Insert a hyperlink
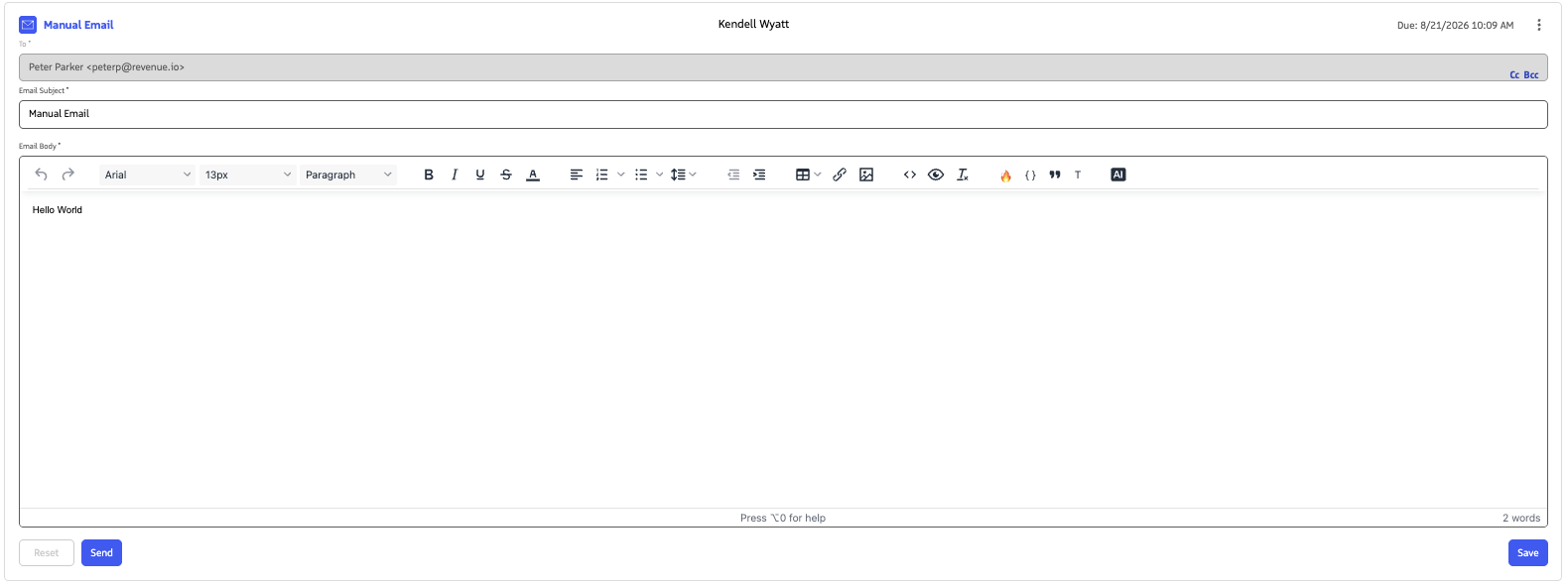Image resolution: width=1568 pixels, height=588 pixels. click(x=840, y=175)
